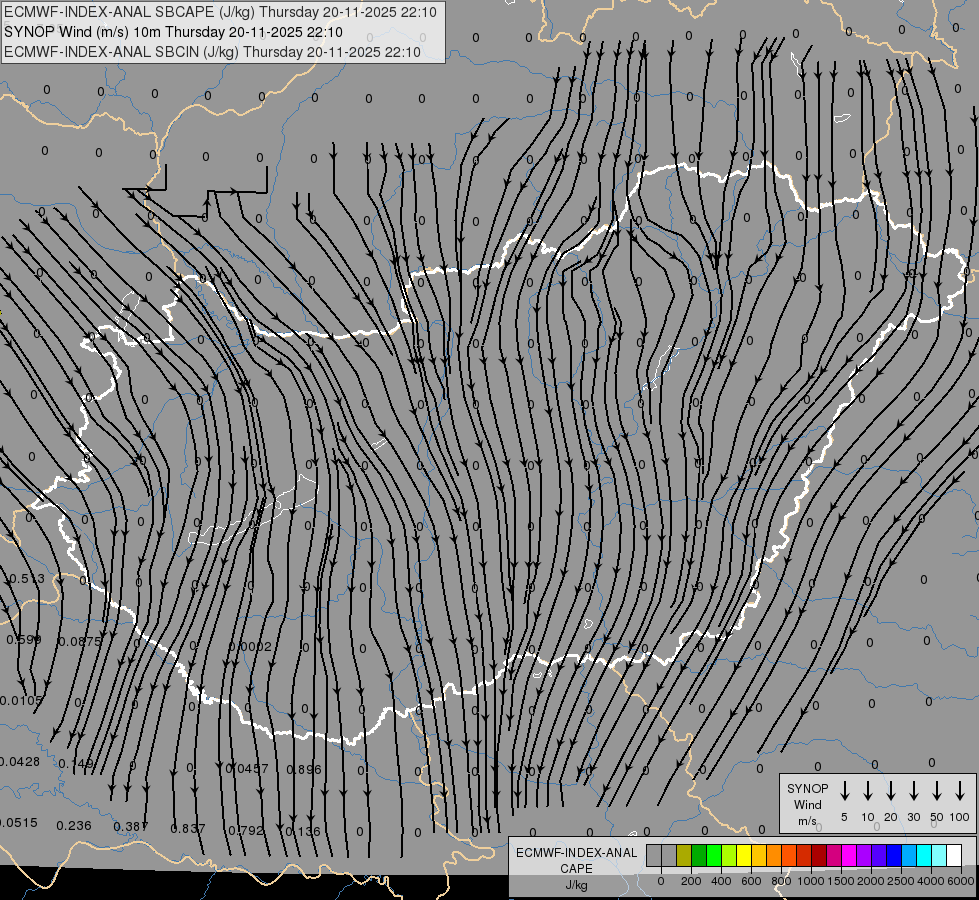The height and width of the screenshot is (900, 979).
Task: Select the dark red CAPE legend swatch
Action: pyautogui.click(x=819, y=855)
